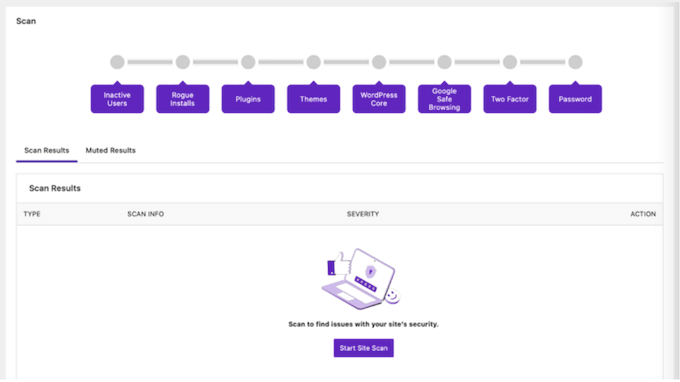The width and height of the screenshot is (680, 382).
Task: Click the SEVERITY column header
Action: (363, 214)
